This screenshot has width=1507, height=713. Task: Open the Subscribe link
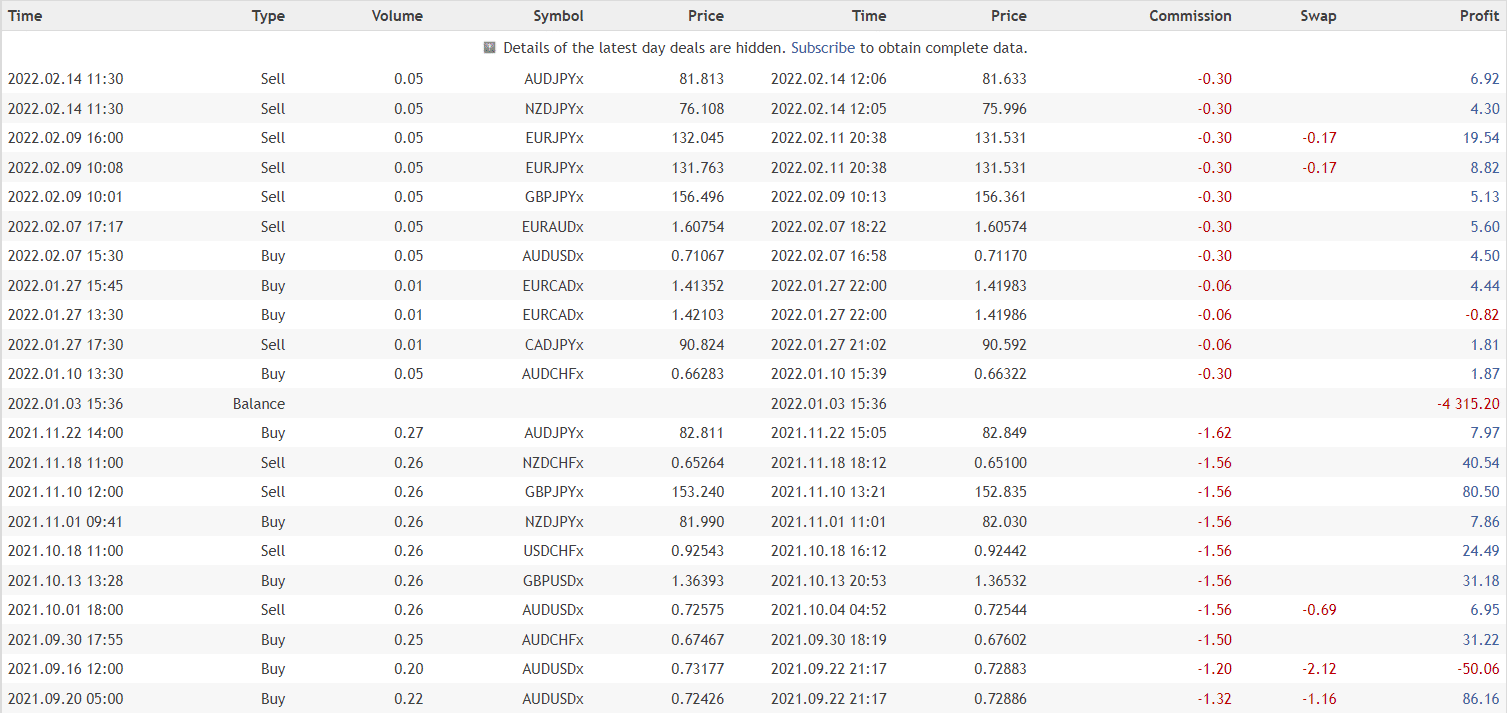pos(822,48)
